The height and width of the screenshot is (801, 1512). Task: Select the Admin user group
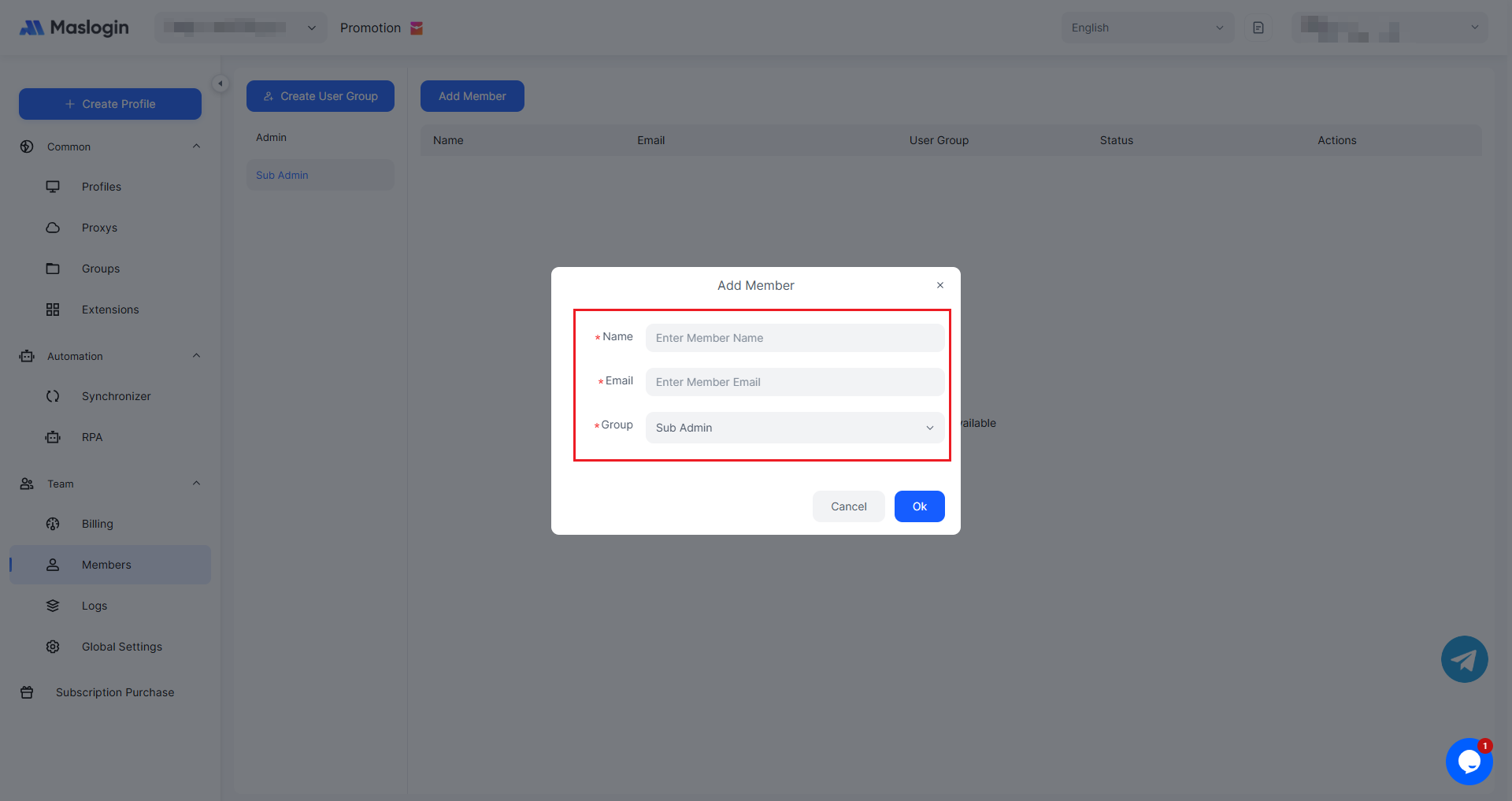pyautogui.click(x=272, y=137)
